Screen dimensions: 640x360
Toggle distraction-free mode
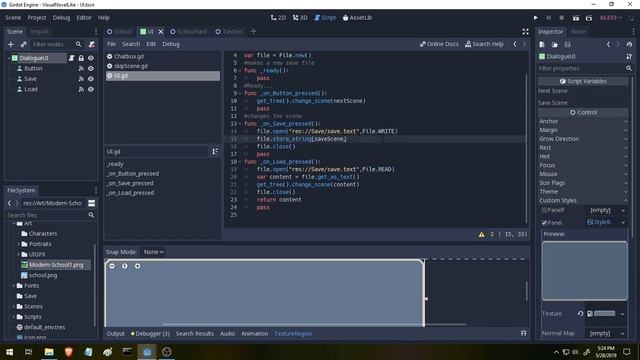(x=525, y=31)
